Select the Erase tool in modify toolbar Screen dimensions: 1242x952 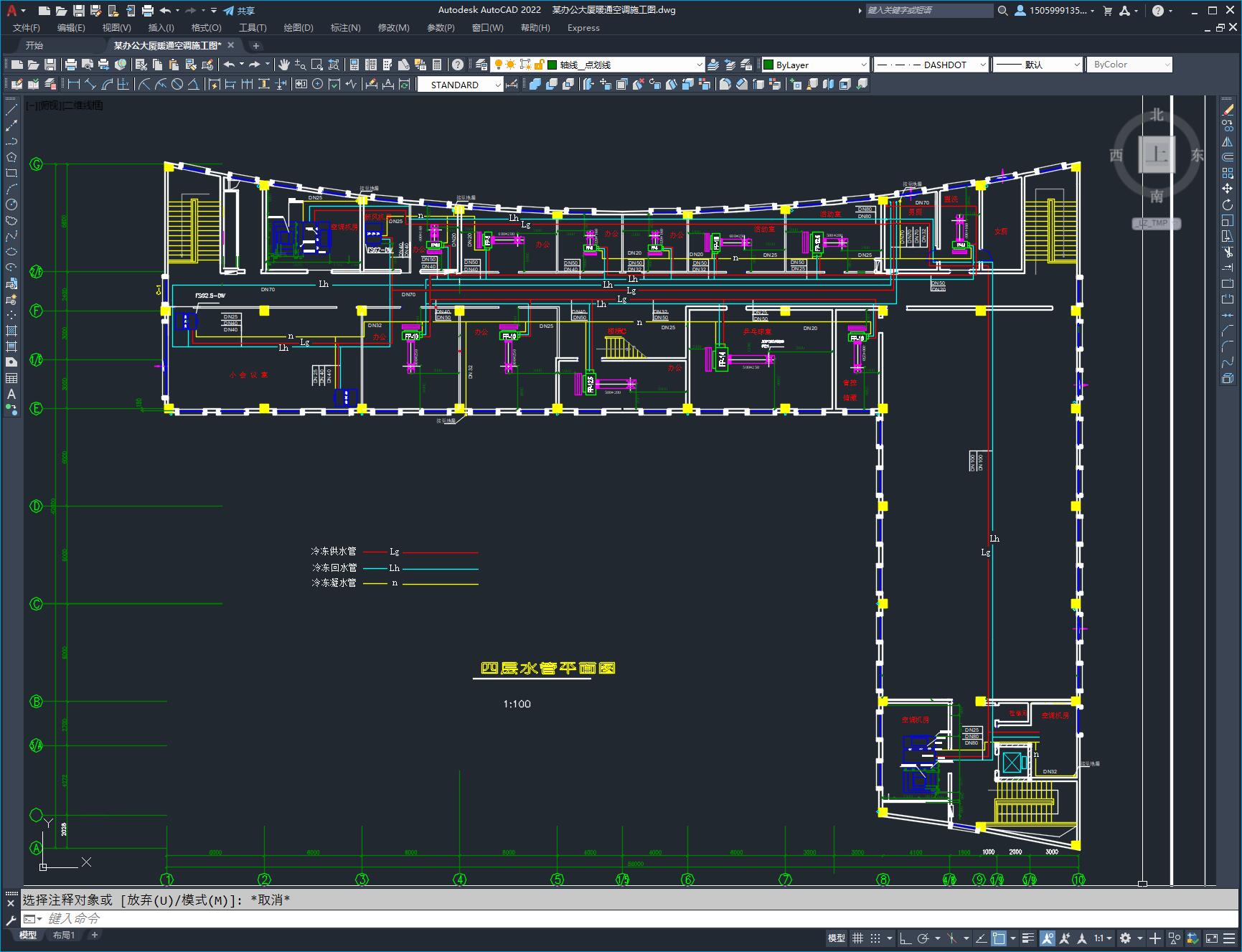(x=1228, y=110)
